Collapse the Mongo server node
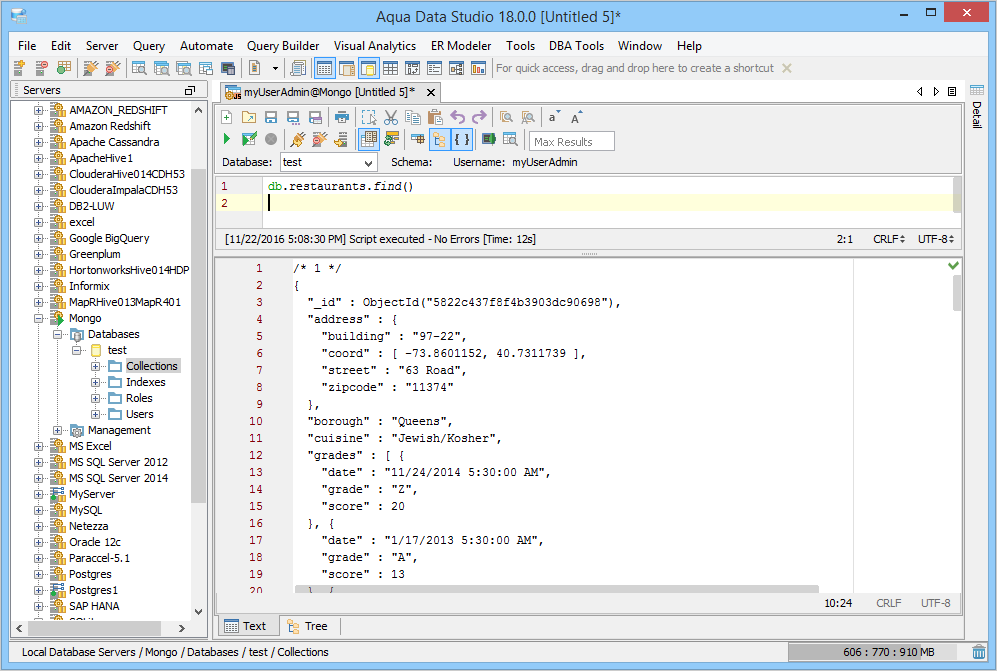The height and width of the screenshot is (671, 997). point(39,319)
